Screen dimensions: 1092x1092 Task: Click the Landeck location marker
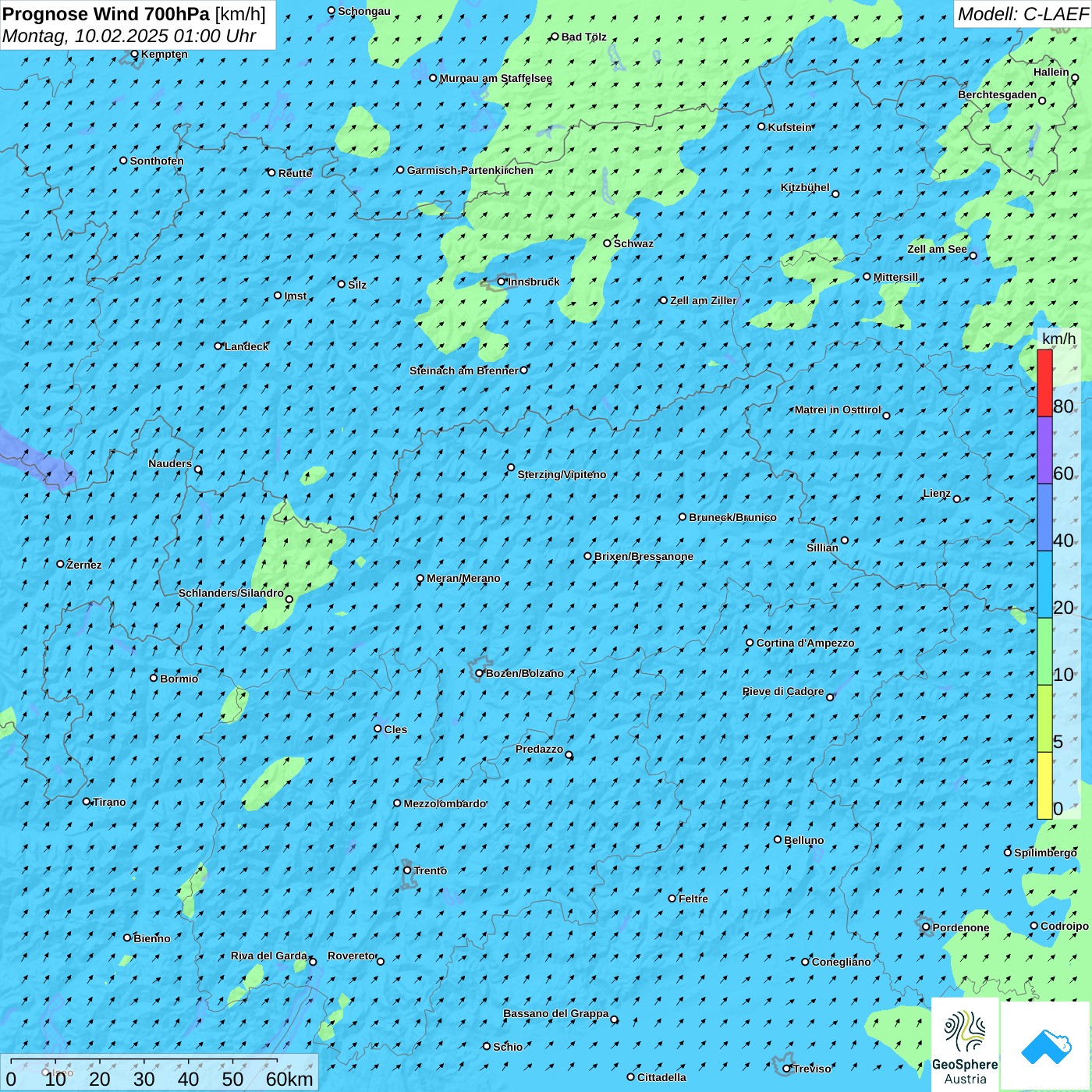[218, 346]
